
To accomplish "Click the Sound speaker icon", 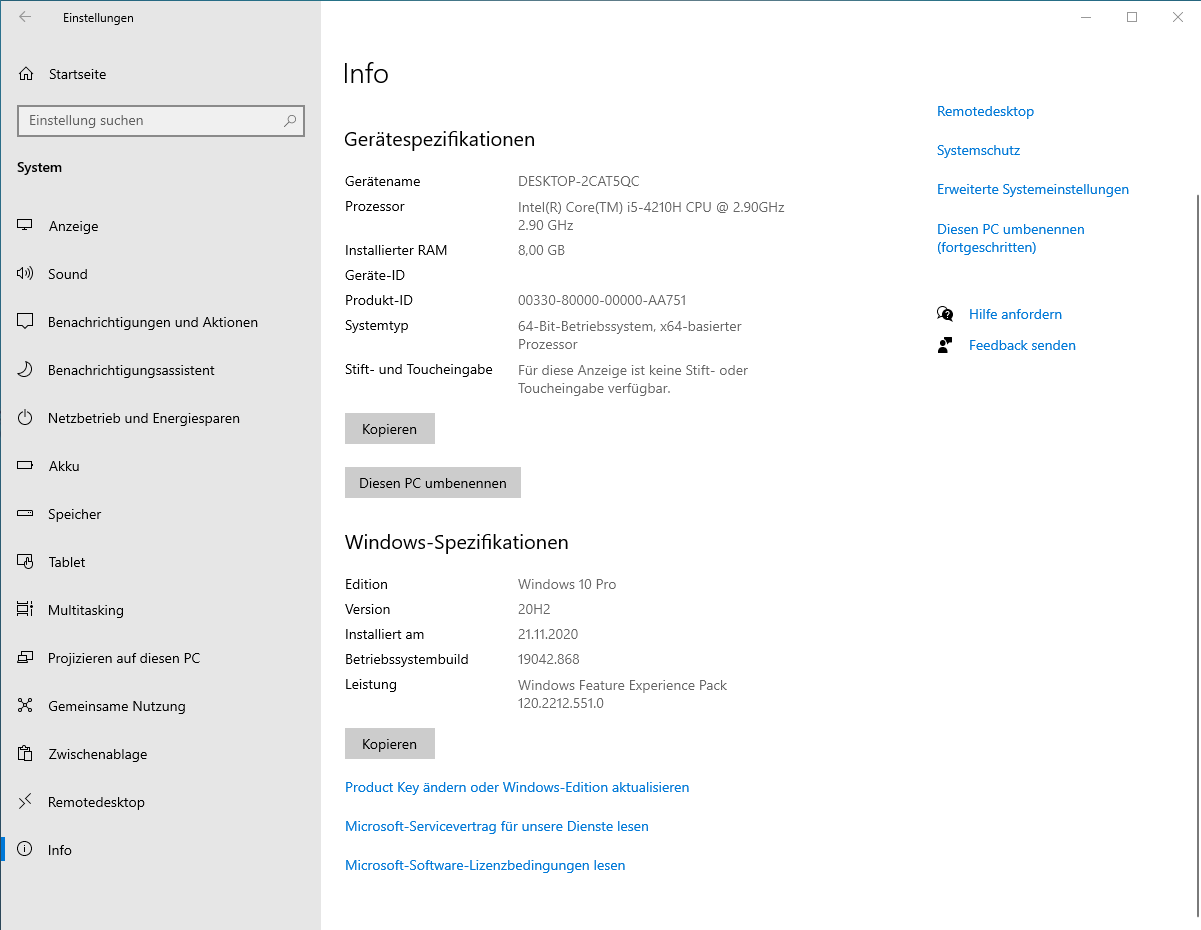I will click(x=26, y=274).
